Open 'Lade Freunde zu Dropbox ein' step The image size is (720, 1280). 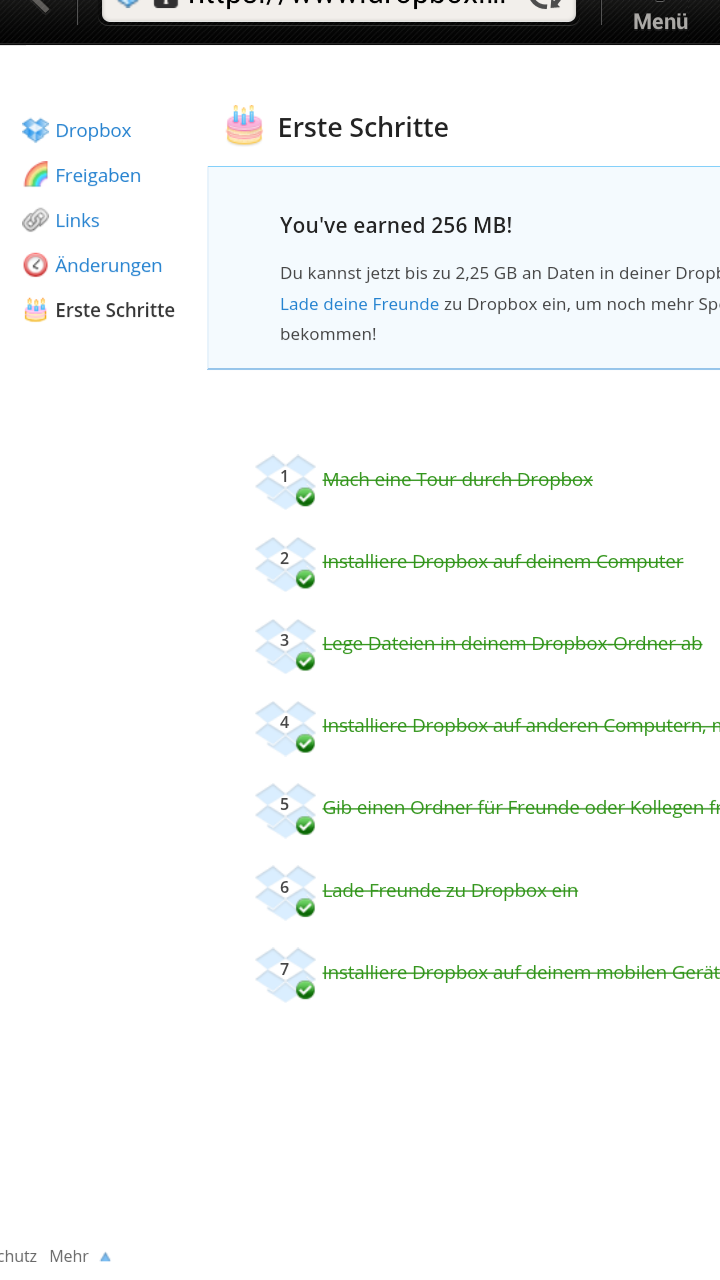point(450,890)
